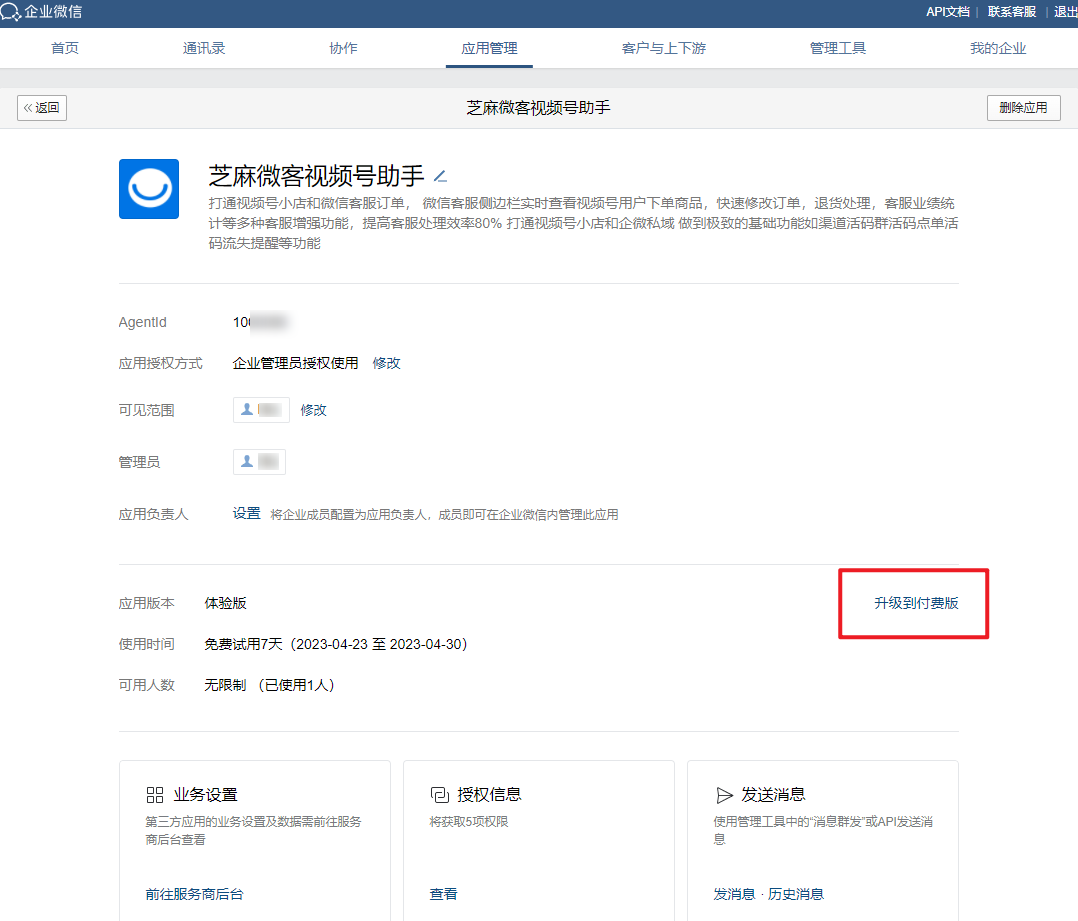
Task: Open the API文档 link
Action: point(947,12)
